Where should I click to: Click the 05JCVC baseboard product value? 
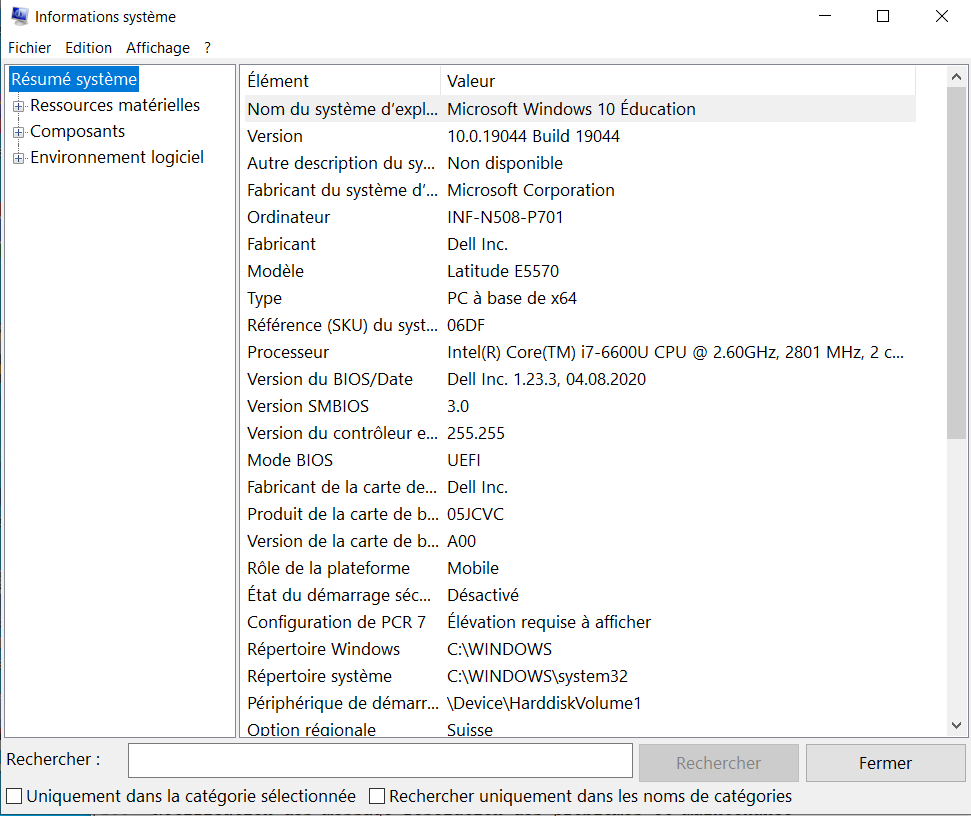tap(475, 514)
